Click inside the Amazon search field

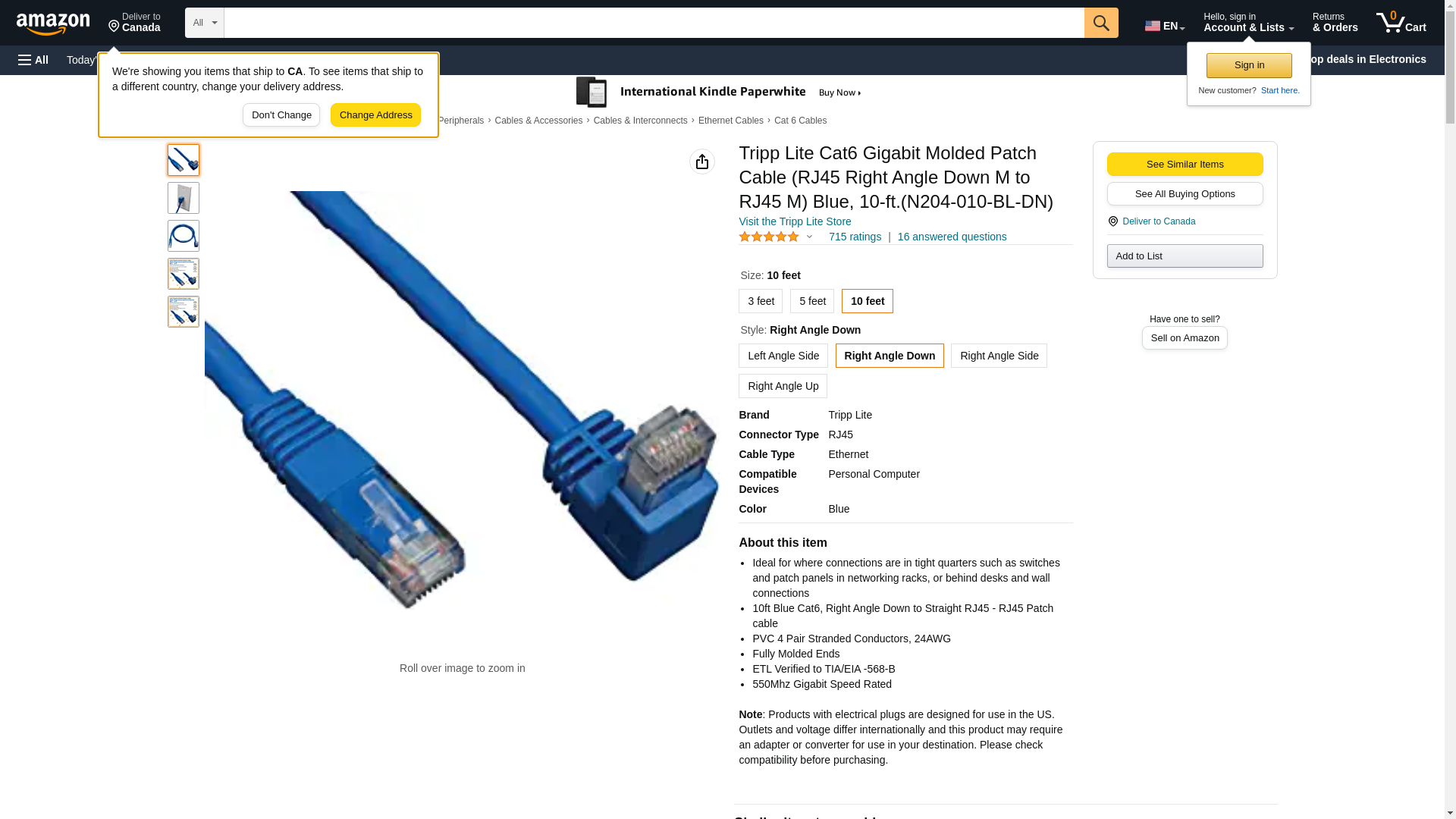click(654, 23)
